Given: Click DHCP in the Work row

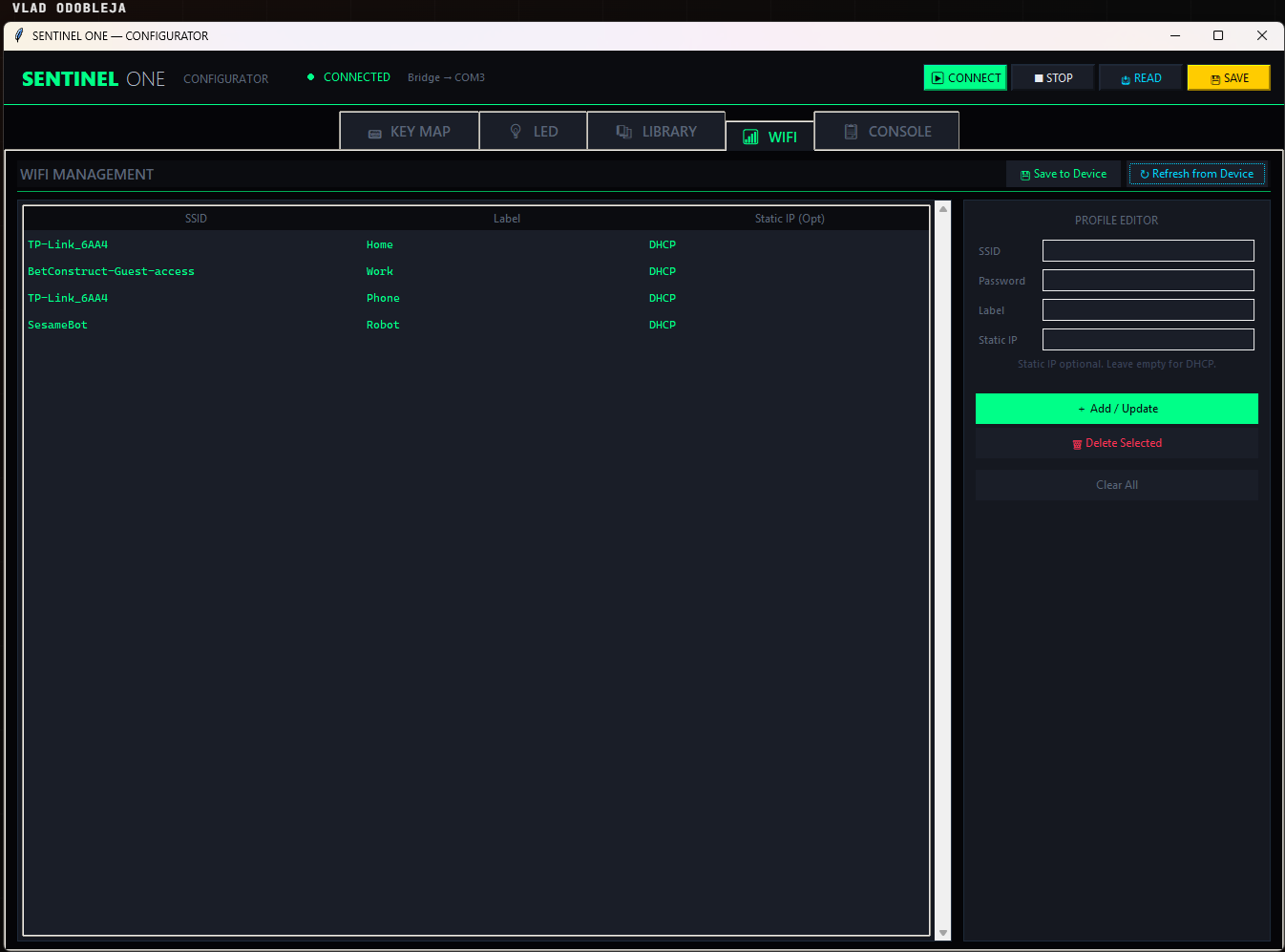Looking at the screenshot, I should tap(663, 272).
